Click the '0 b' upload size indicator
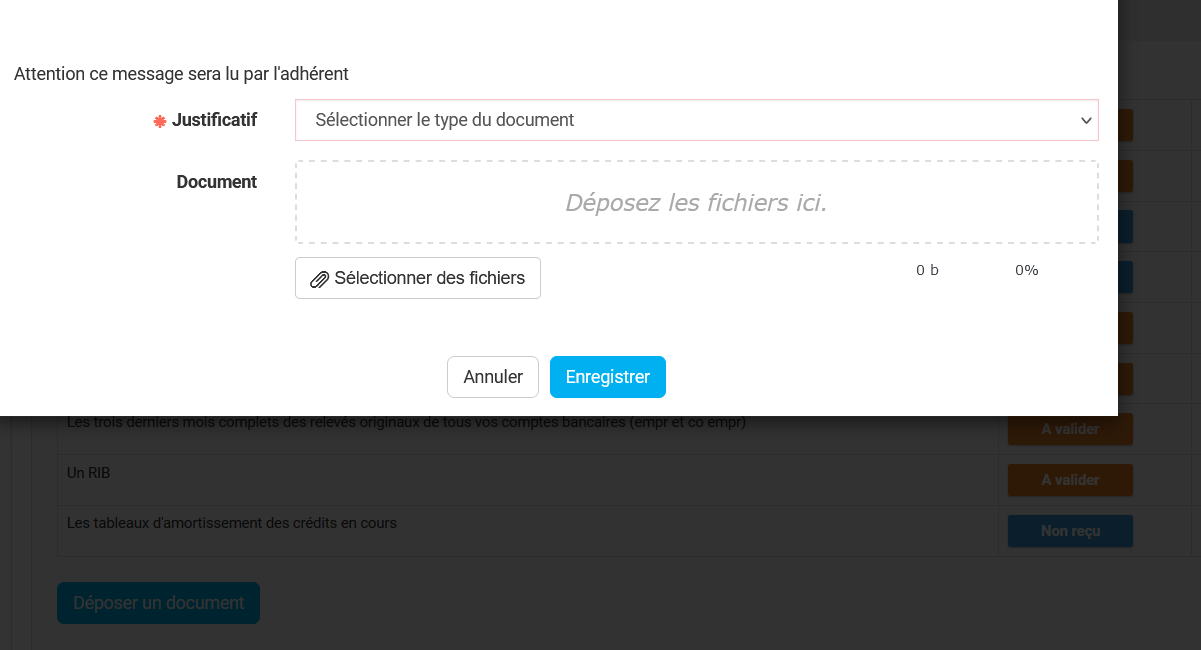 (927, 270)
